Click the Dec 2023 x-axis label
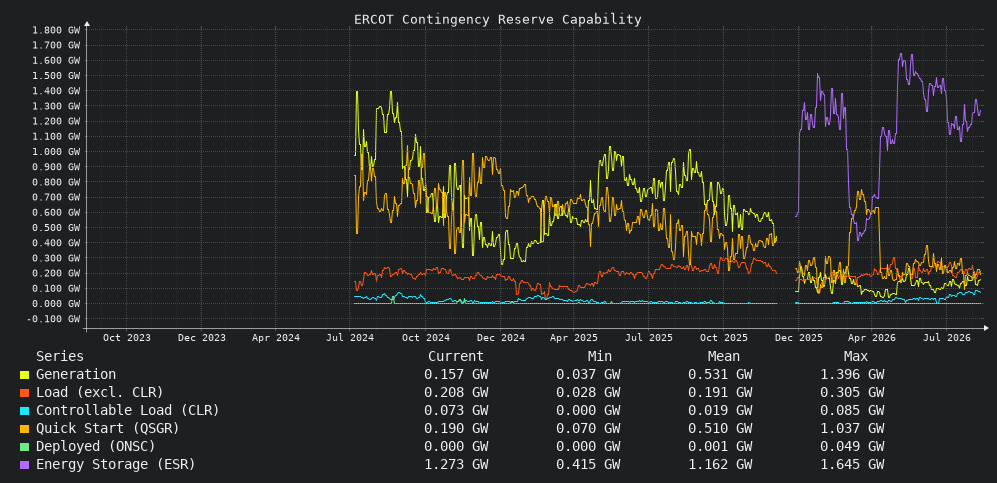Viewport: 997px width, 483px height. tap(202, 338)
